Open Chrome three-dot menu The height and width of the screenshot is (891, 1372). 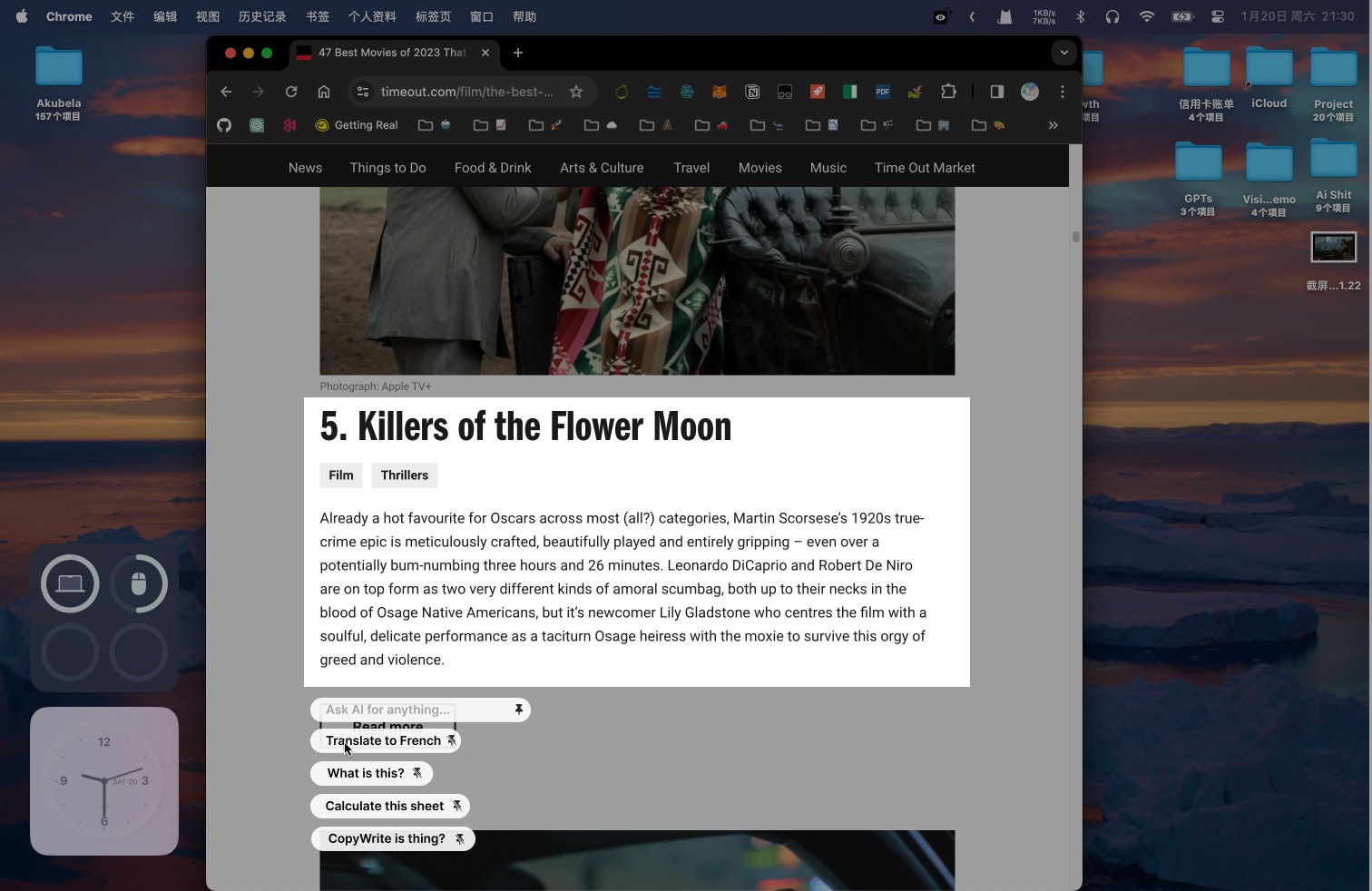1063,92
